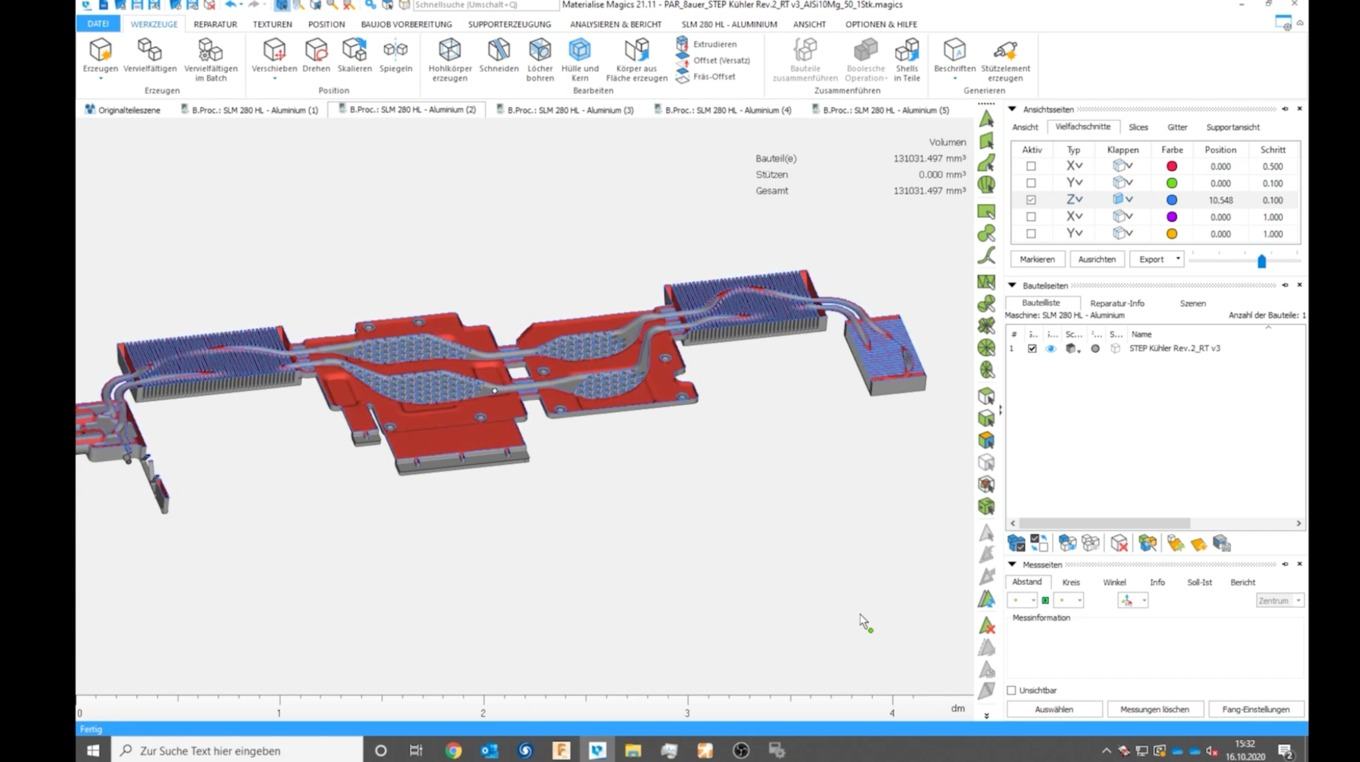The height and width of the screenshot is (762, 1360).
Task: Collapse the Bauteilseiten panel
Action: pyautogui.click(x=1012, y=285)
